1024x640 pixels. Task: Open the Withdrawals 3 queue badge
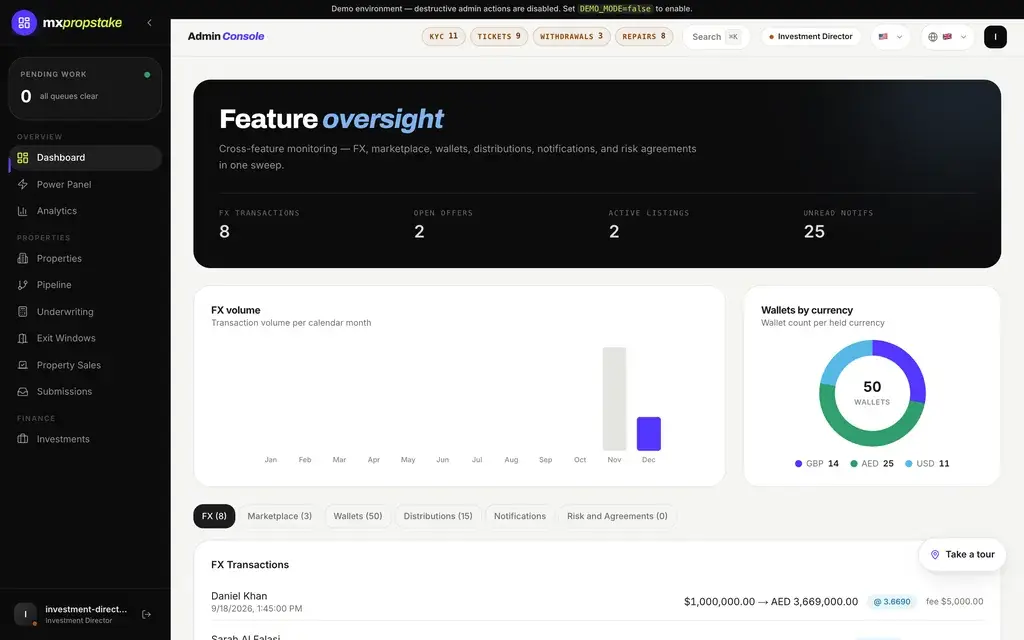pyautogui.click(x=571, y=37)
